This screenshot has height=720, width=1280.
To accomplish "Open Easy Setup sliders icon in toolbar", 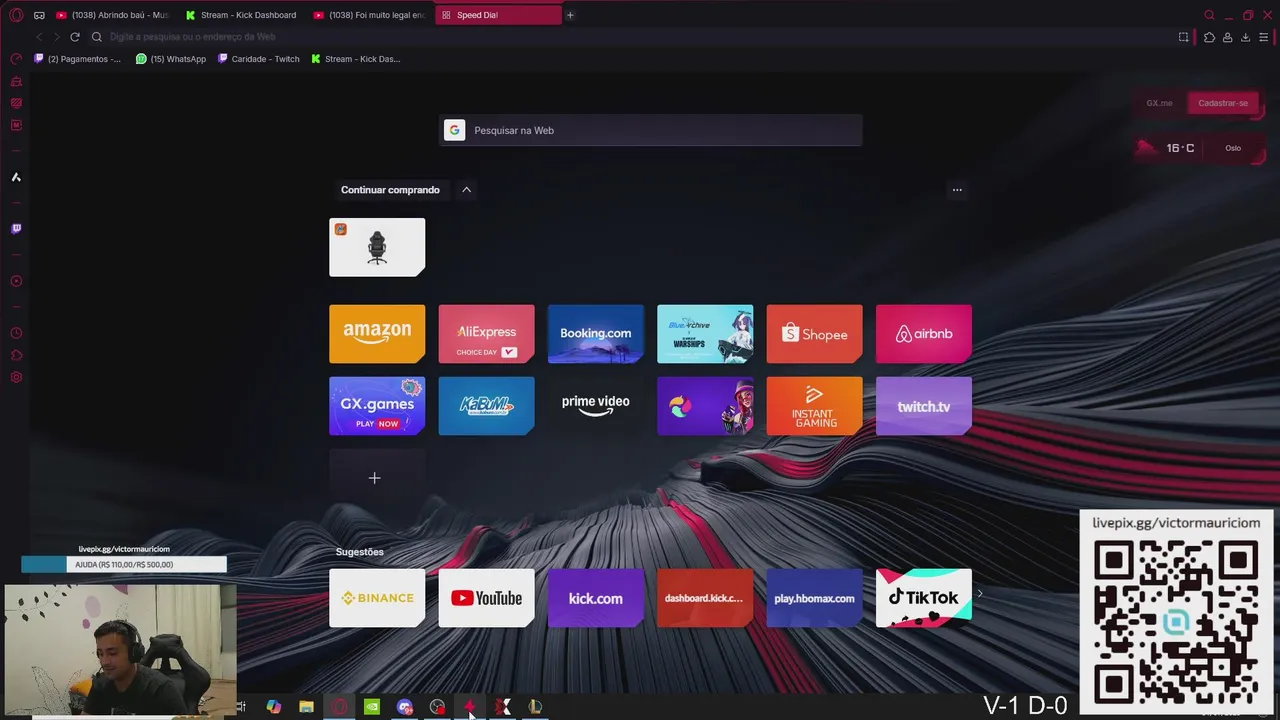I will tap(1264, 37).
